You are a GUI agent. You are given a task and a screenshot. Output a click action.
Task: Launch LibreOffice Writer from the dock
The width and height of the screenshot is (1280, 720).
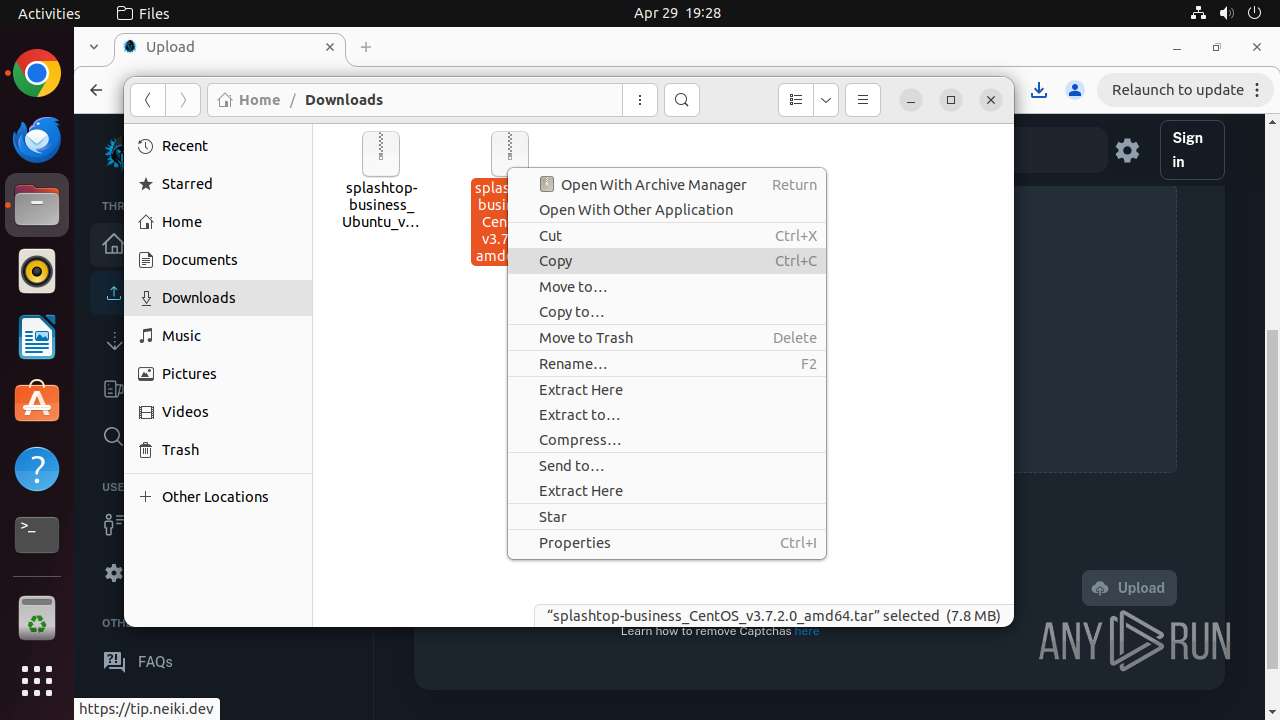37,337
